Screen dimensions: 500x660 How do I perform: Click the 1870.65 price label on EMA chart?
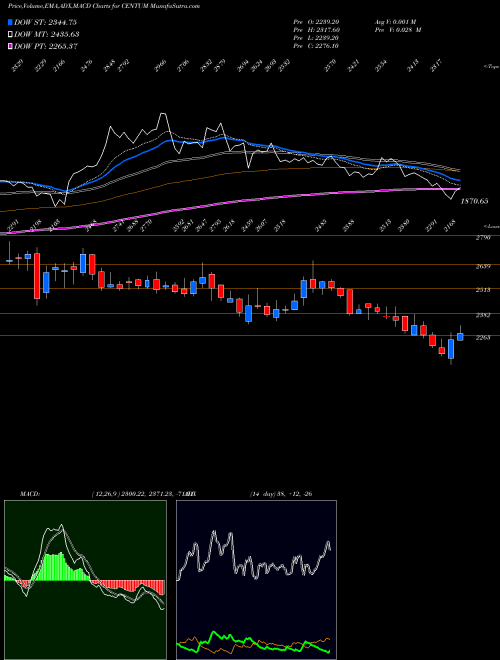click(474, 202)
